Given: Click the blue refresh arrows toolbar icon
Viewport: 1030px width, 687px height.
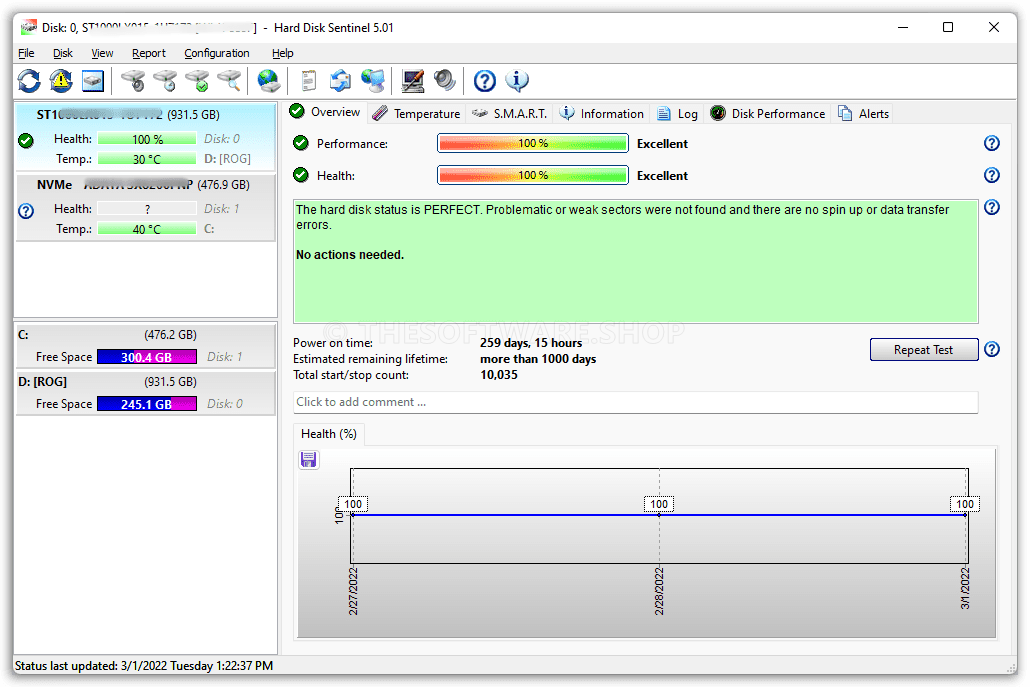Looking at the screenshot, I should 29,81.
